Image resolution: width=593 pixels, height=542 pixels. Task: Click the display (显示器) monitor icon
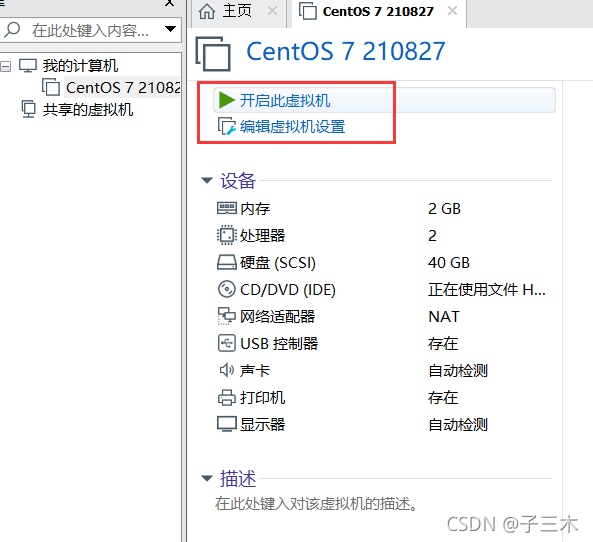coord(227,424)
